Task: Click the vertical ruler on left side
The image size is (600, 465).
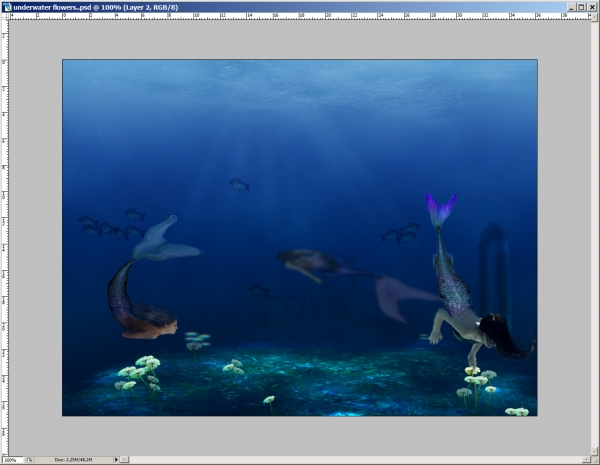Action: point(5,237)
